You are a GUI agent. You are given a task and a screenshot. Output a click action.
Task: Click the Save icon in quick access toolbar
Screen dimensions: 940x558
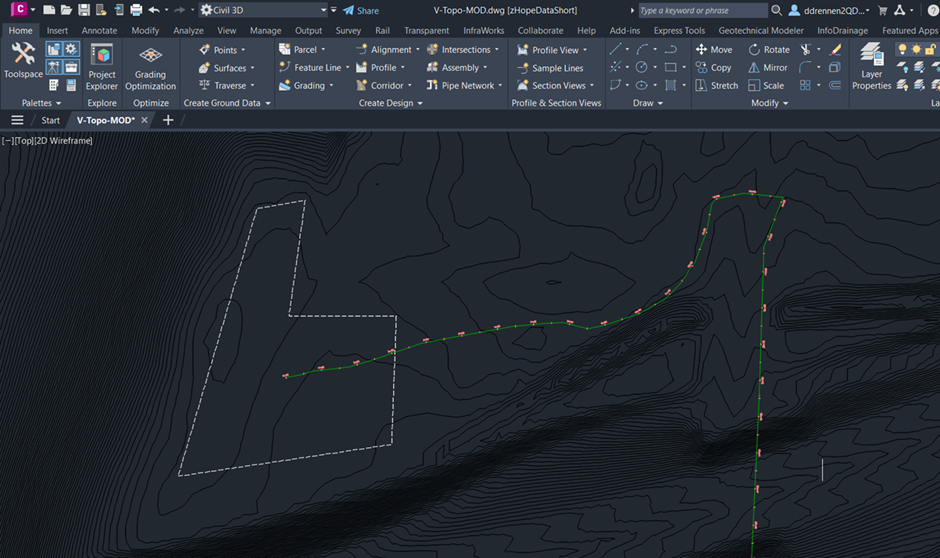(x=84, y=10)
